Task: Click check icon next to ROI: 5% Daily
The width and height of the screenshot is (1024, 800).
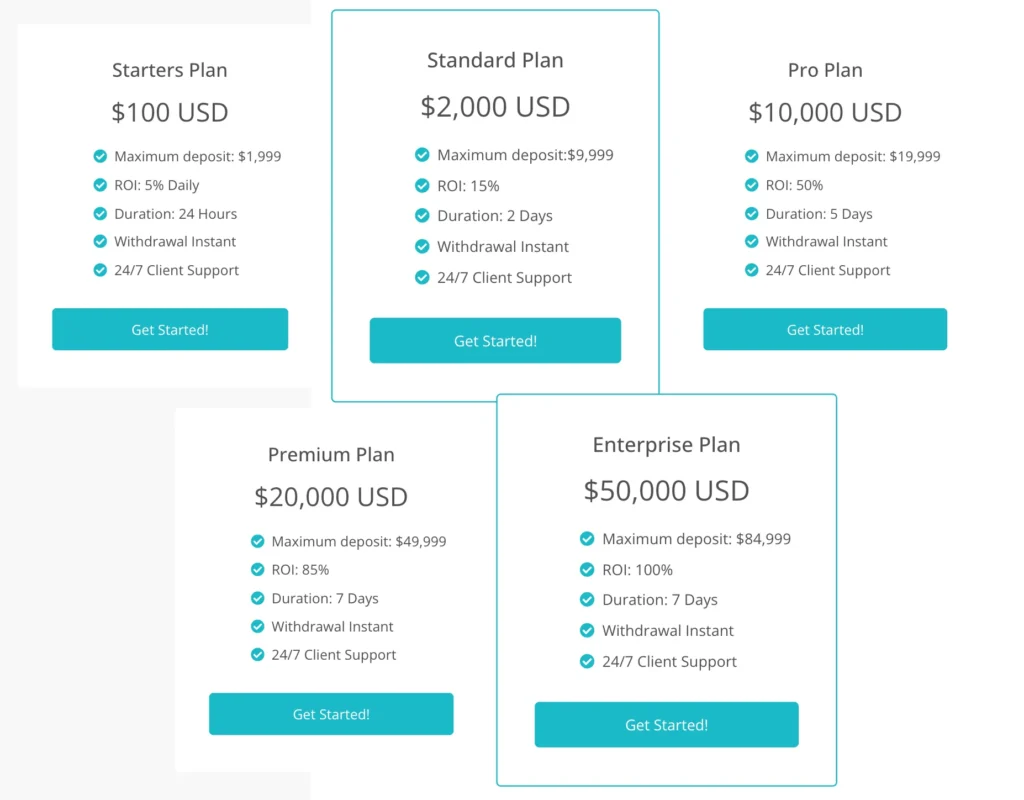Action: (100, 185)
